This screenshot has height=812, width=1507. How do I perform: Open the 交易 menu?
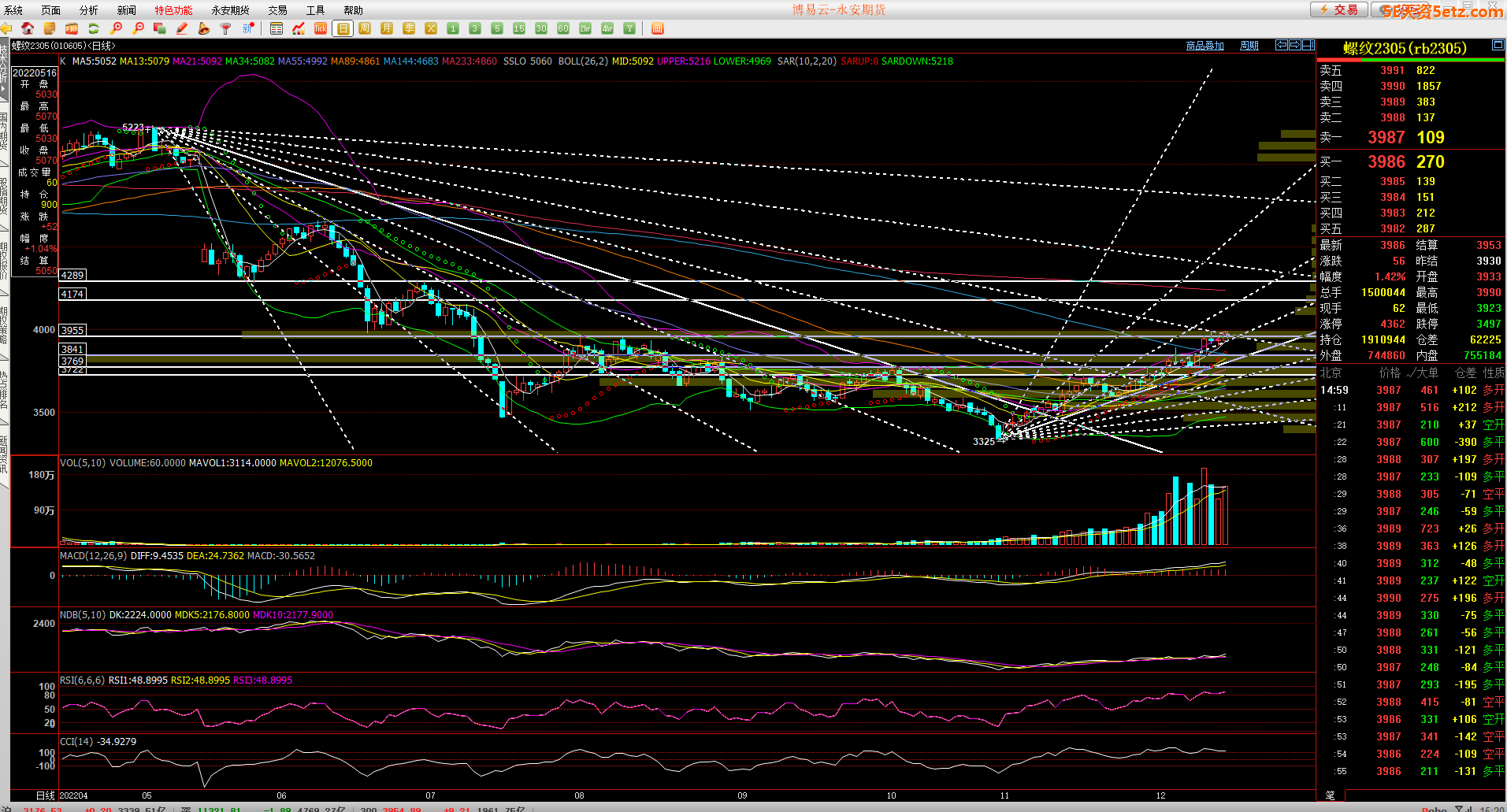coord(277,10)
